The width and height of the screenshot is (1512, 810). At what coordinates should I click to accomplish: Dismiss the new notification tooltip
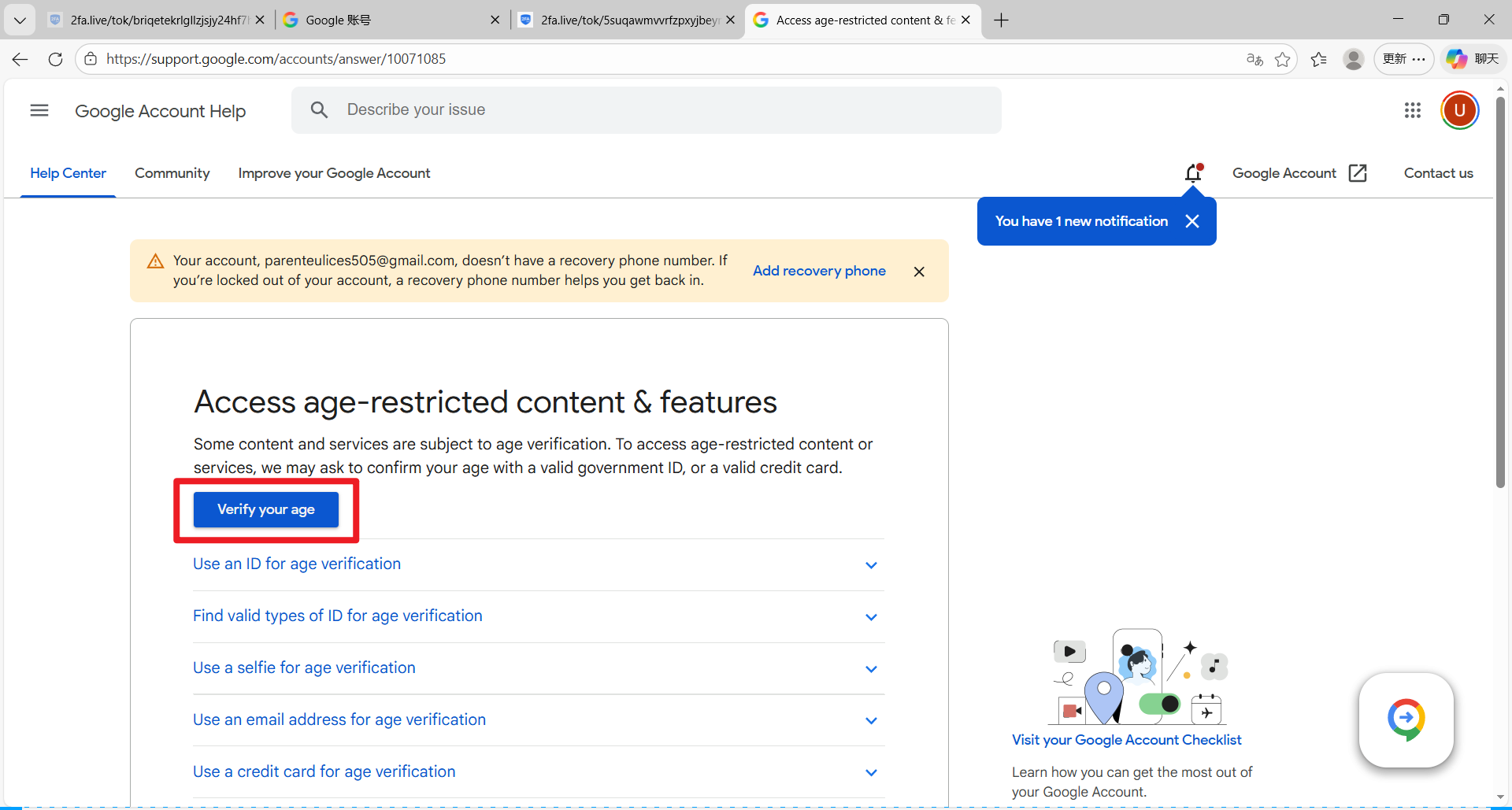(x=1192, y=221)
